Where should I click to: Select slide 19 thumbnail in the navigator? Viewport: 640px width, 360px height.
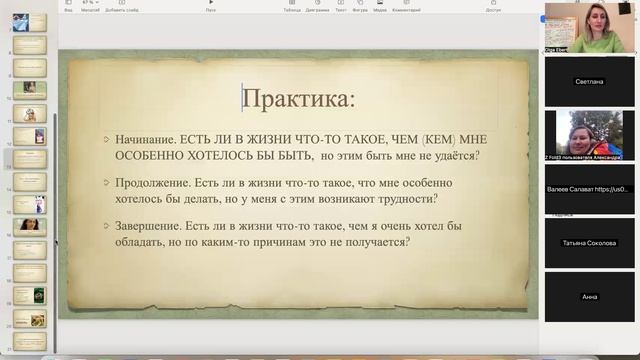(x=29, y=296)
